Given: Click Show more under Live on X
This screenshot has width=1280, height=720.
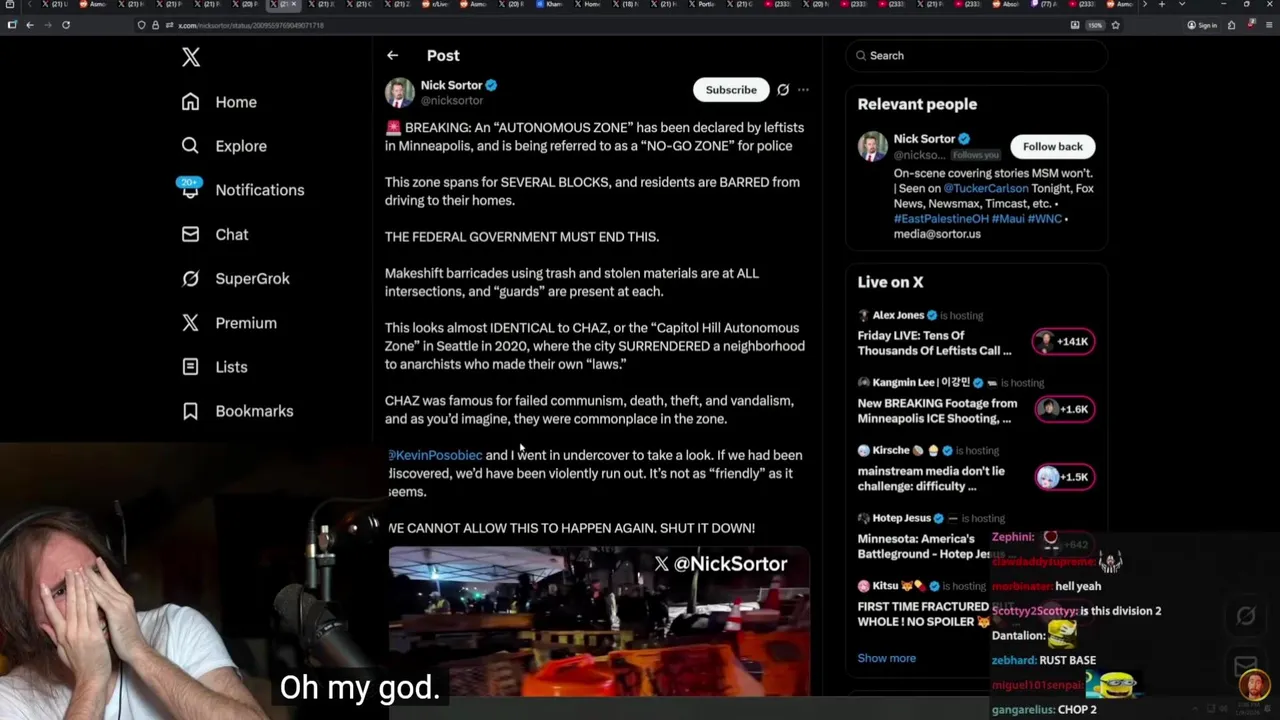Looking at the screenshot, I should pyautogui.click(x=886, y=658).
